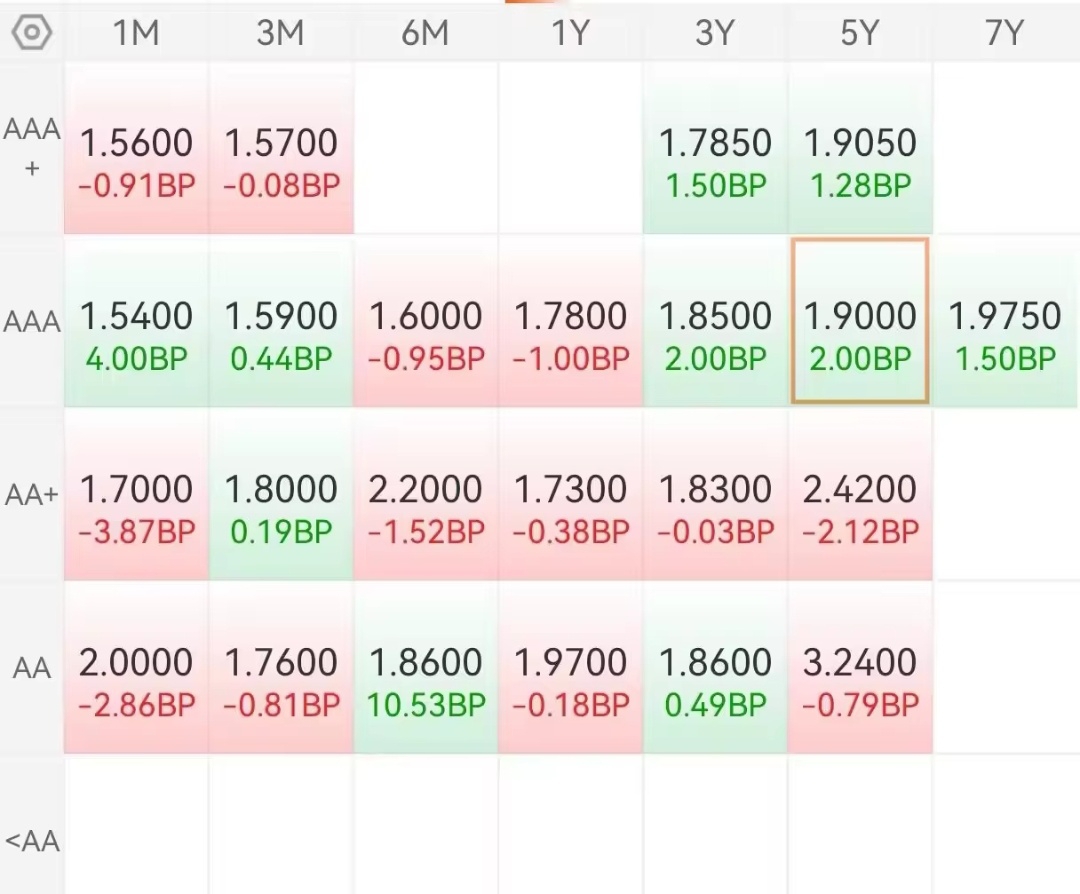Select the 1Y tenor column header

coord(570,33)
